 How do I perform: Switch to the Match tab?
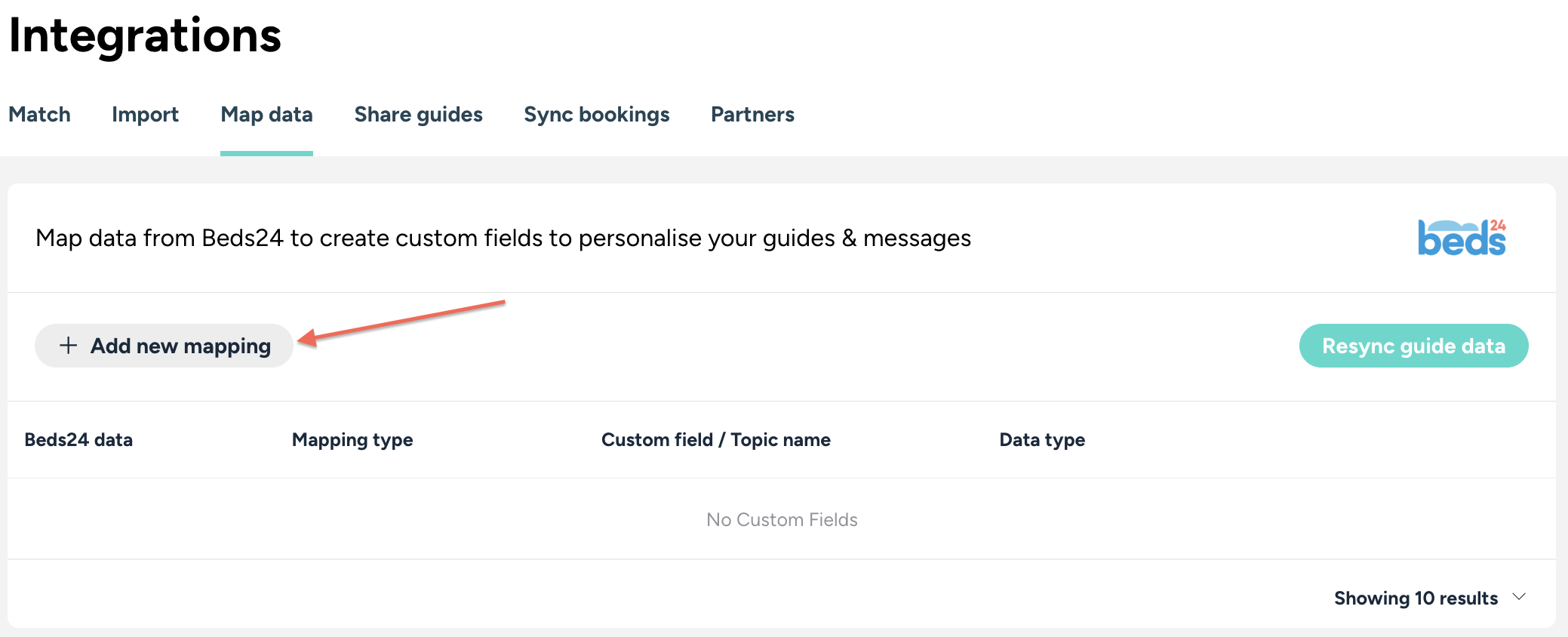[39, 115]
